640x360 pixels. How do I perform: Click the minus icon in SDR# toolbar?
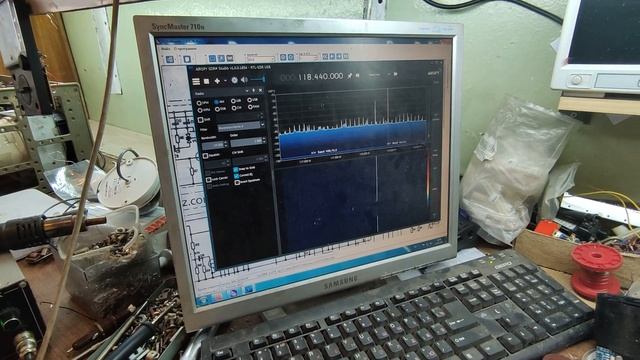pos(225,80)
